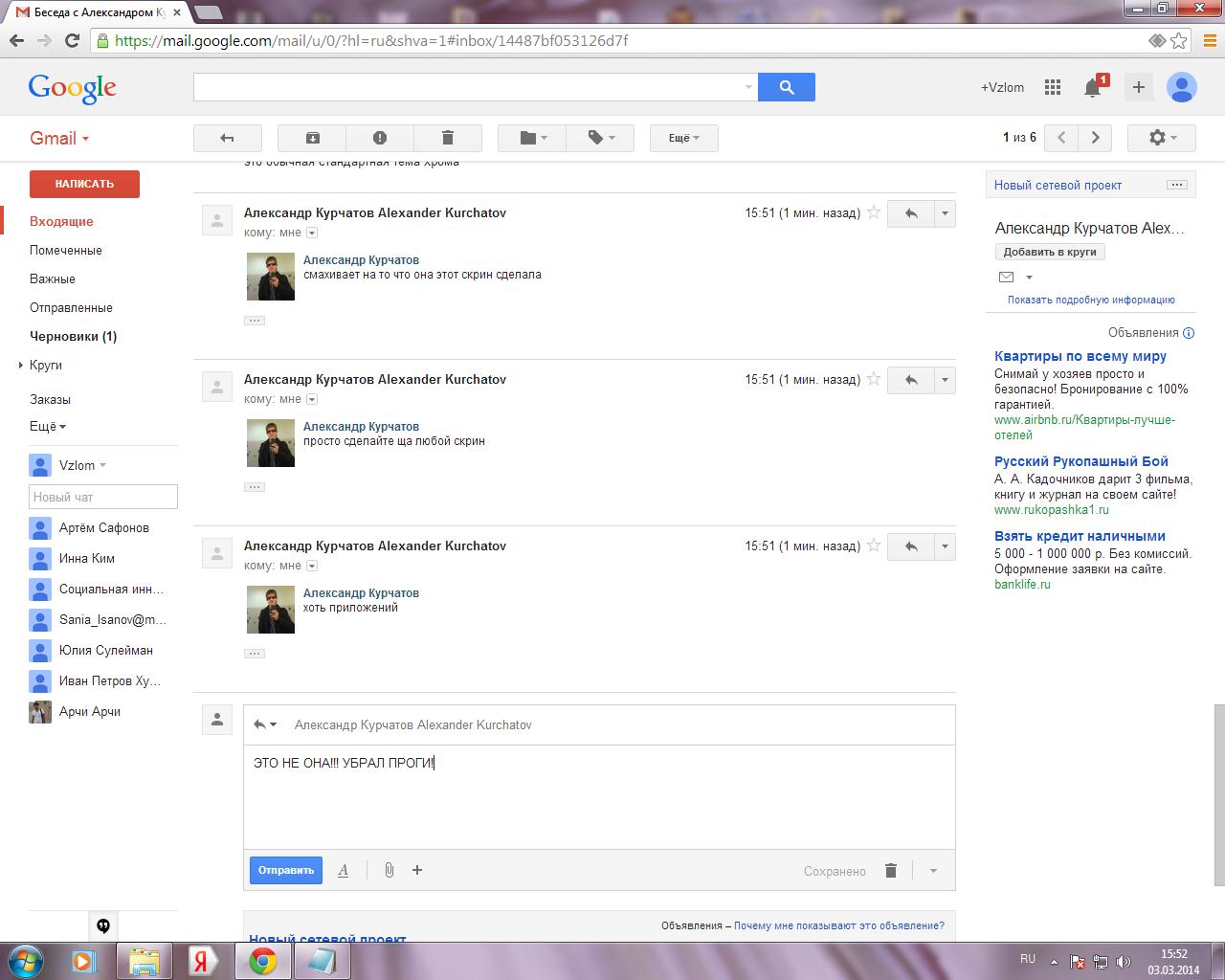
Task: Open the Move to folder dropdown
Action: point(532,138)
